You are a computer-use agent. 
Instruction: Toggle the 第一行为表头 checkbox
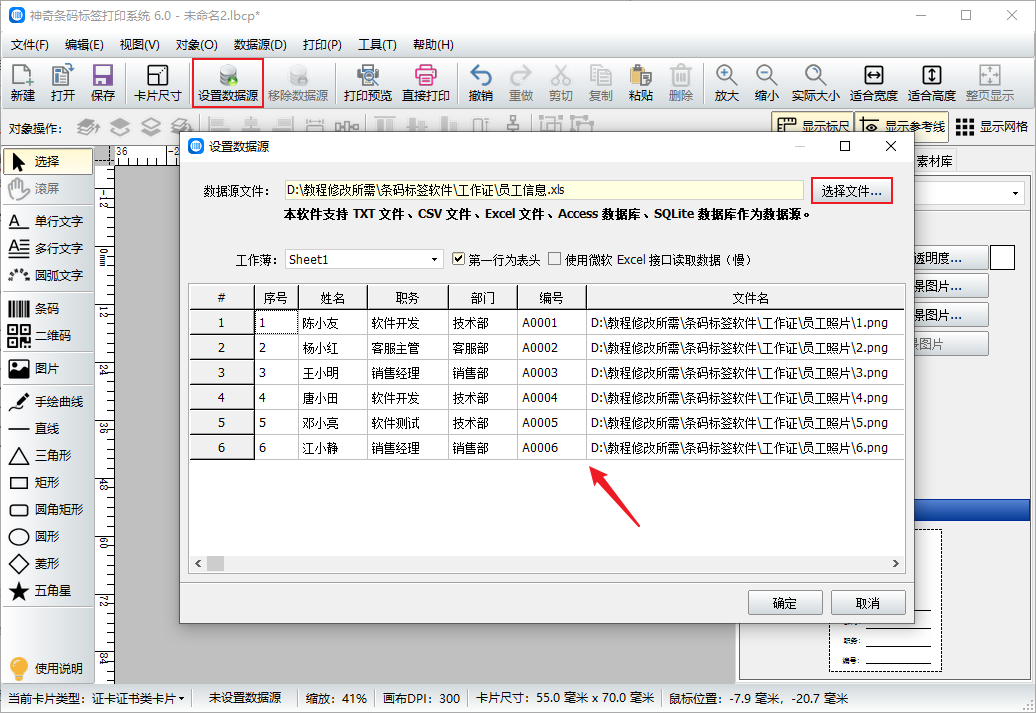click(x=460, y=260)
